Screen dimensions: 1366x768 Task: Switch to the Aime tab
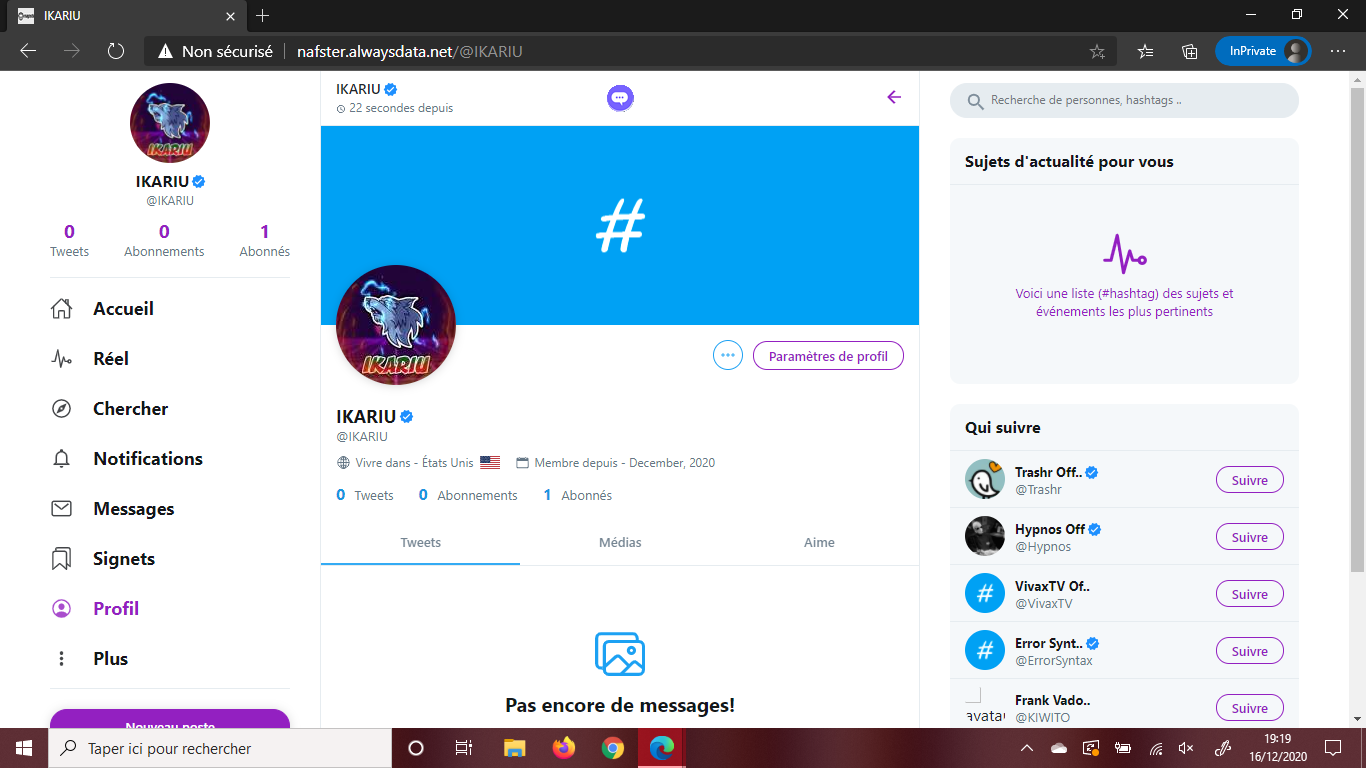[819, 543]
